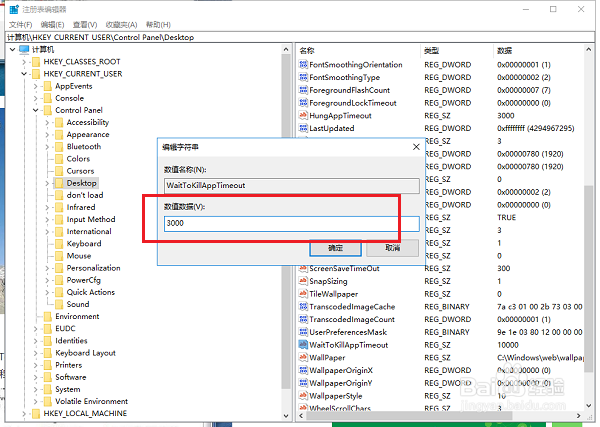Click the Computer root icon in tree

coord(24,49)
